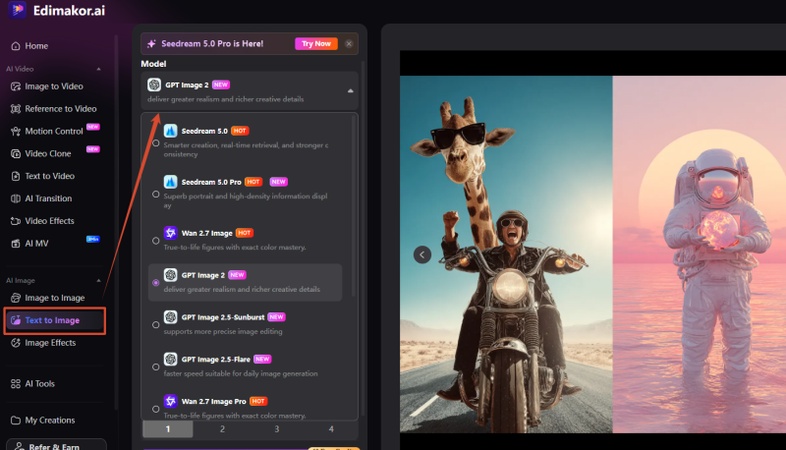Go to previous image with left arrow
Viewport: 786px width, 450px height.
coord(422,255)
